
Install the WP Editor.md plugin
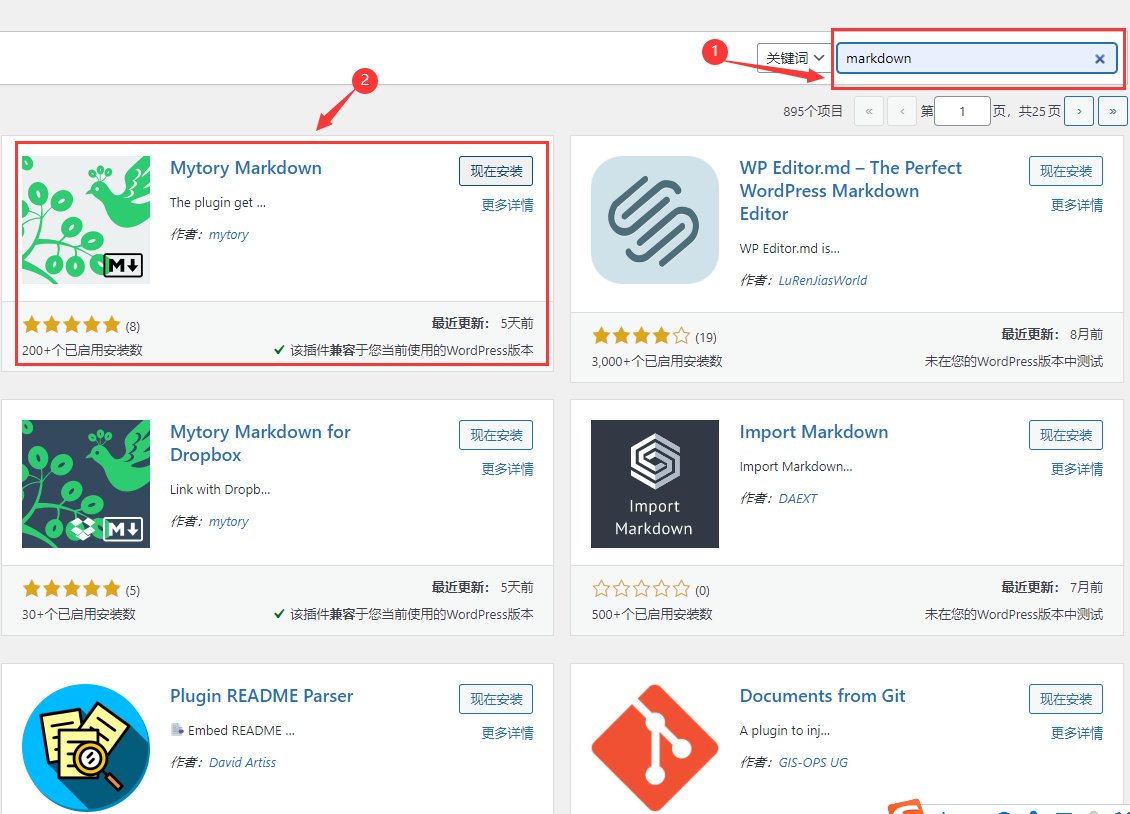coord(1066,170)
